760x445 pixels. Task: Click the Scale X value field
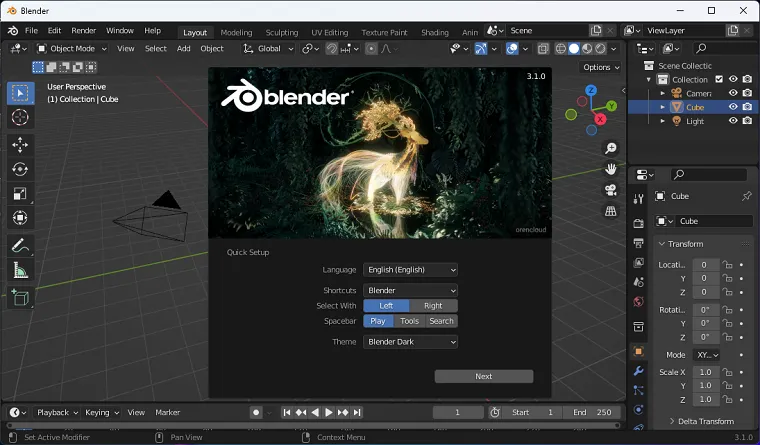706,372
